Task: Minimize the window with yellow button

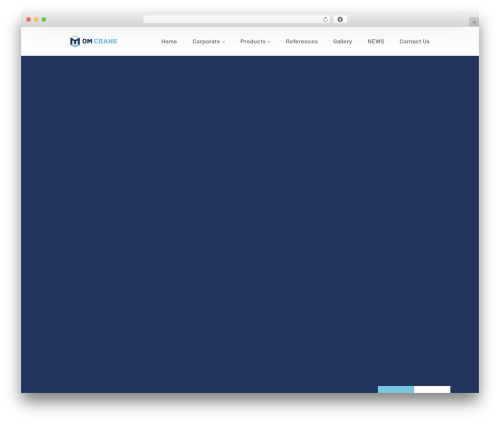Action: pyautogui.click(x=36, y=19)
